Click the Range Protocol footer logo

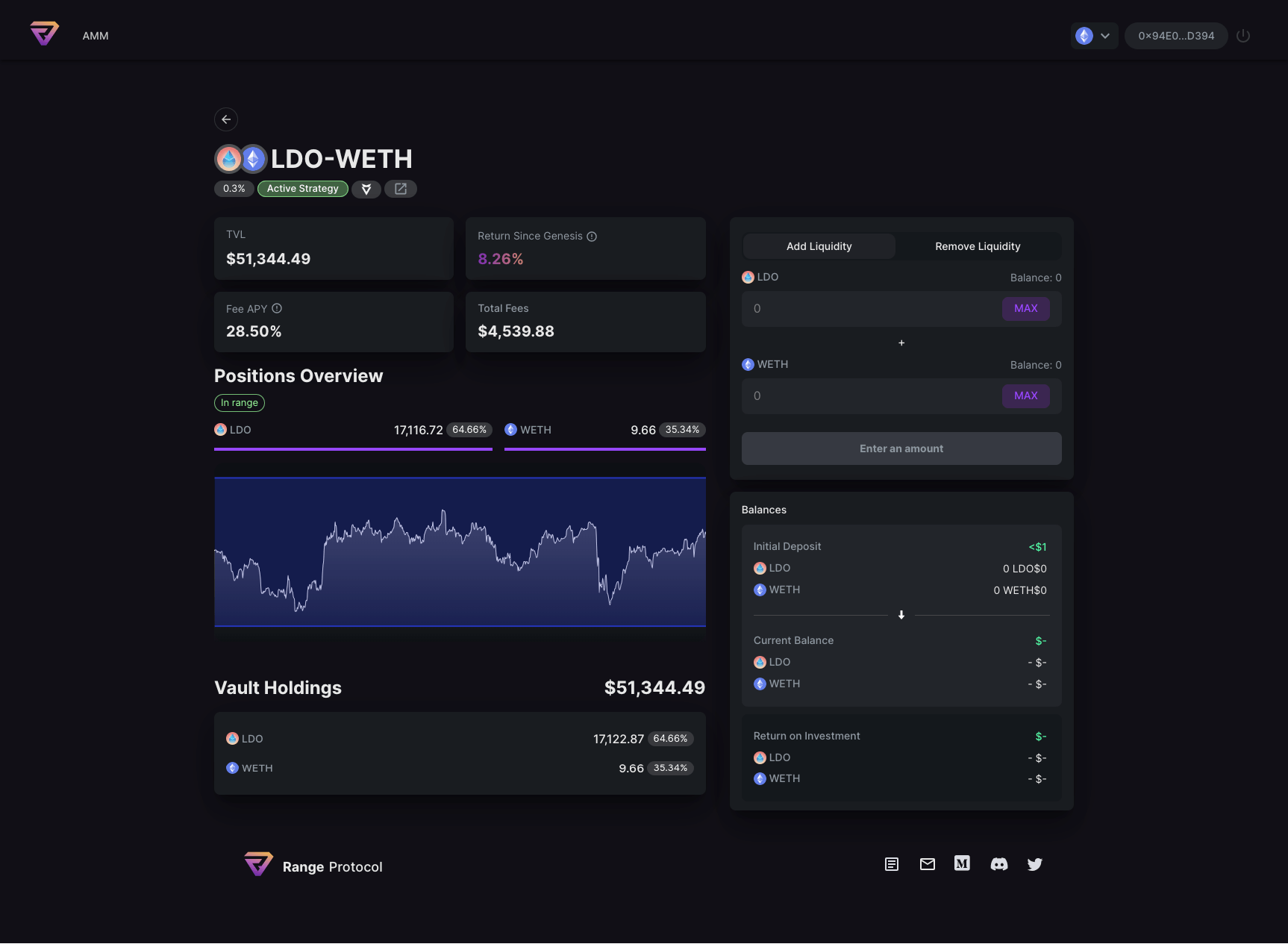(259, 864)
